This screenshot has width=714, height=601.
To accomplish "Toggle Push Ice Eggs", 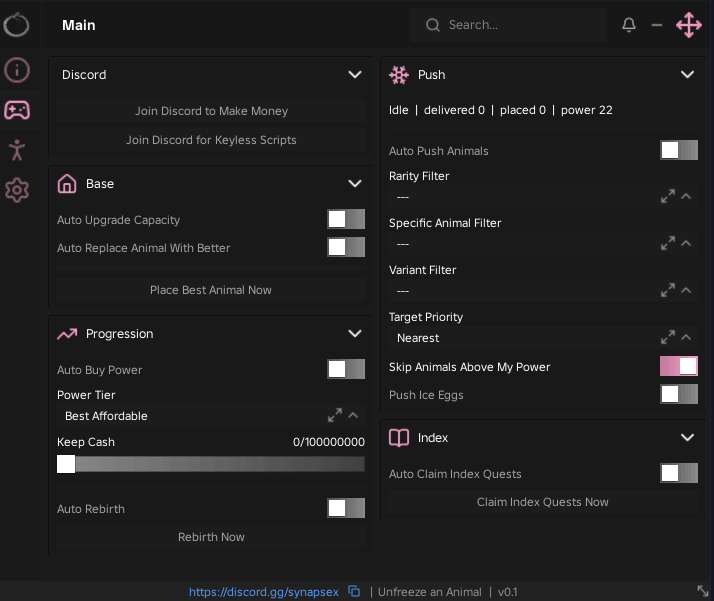I will [x=679, y=394].
